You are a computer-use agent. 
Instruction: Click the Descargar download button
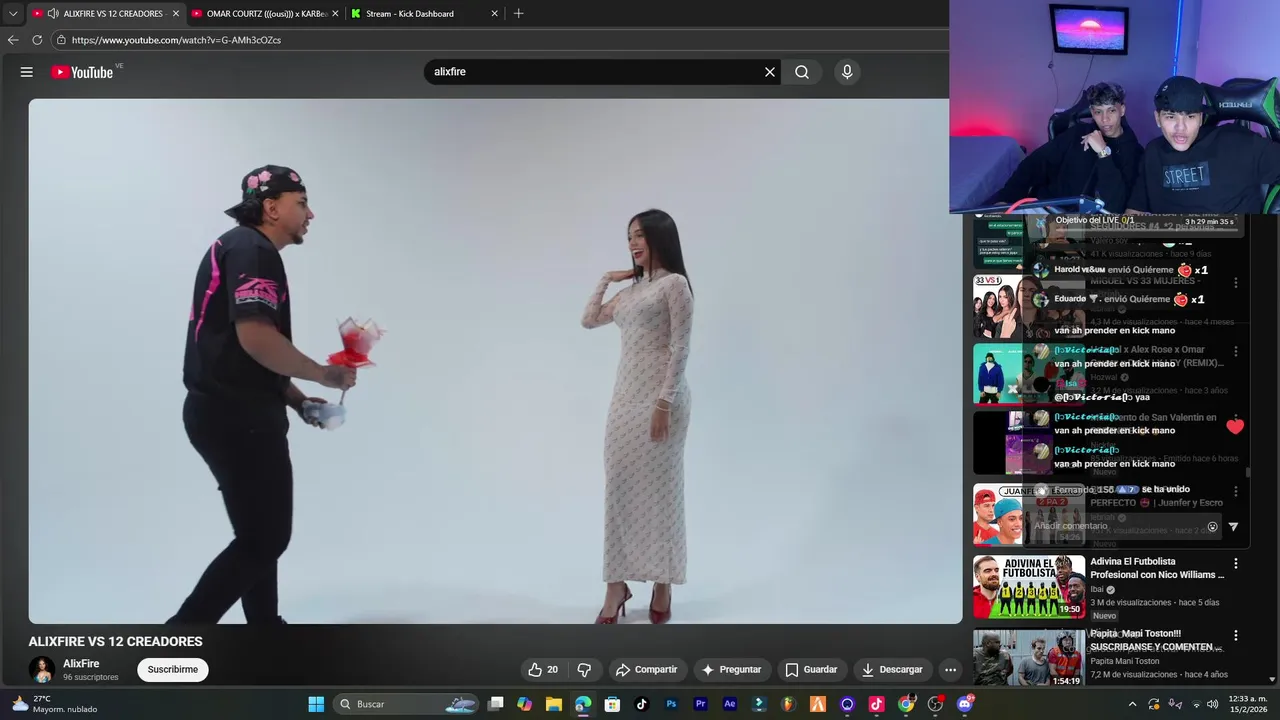coord(892,670)
